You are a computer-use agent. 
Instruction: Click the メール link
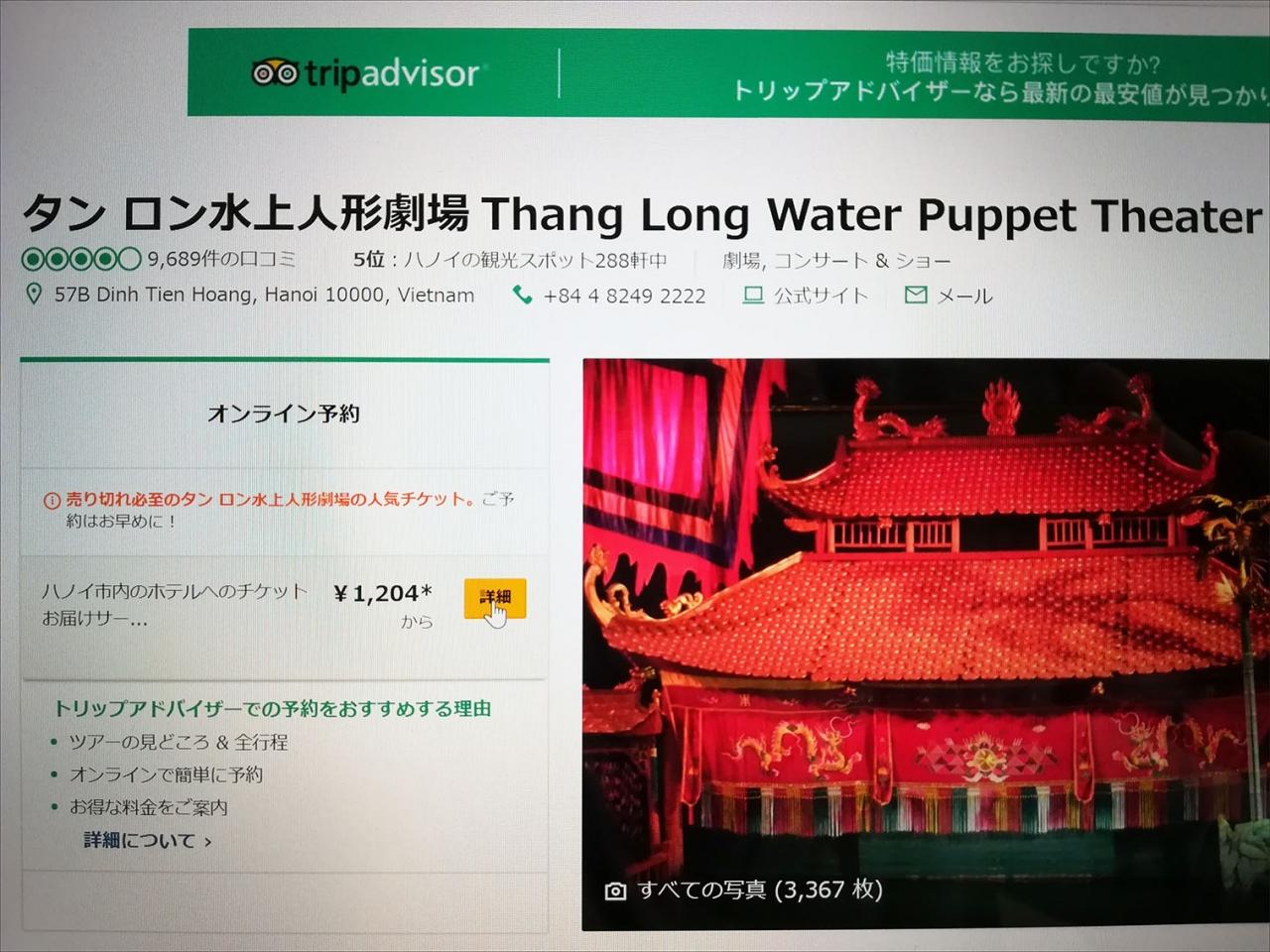(964, 296)
